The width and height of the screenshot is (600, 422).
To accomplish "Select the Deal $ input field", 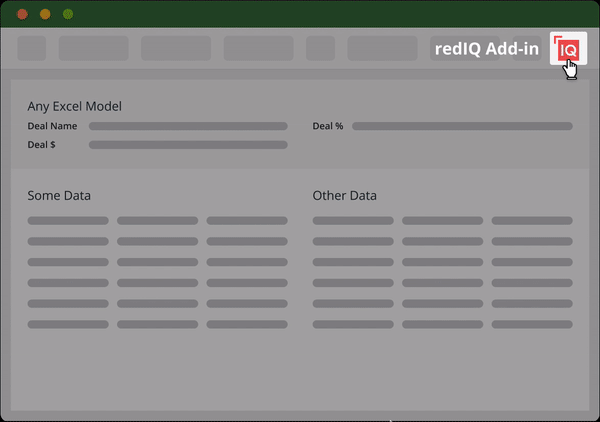I will 188,145.
